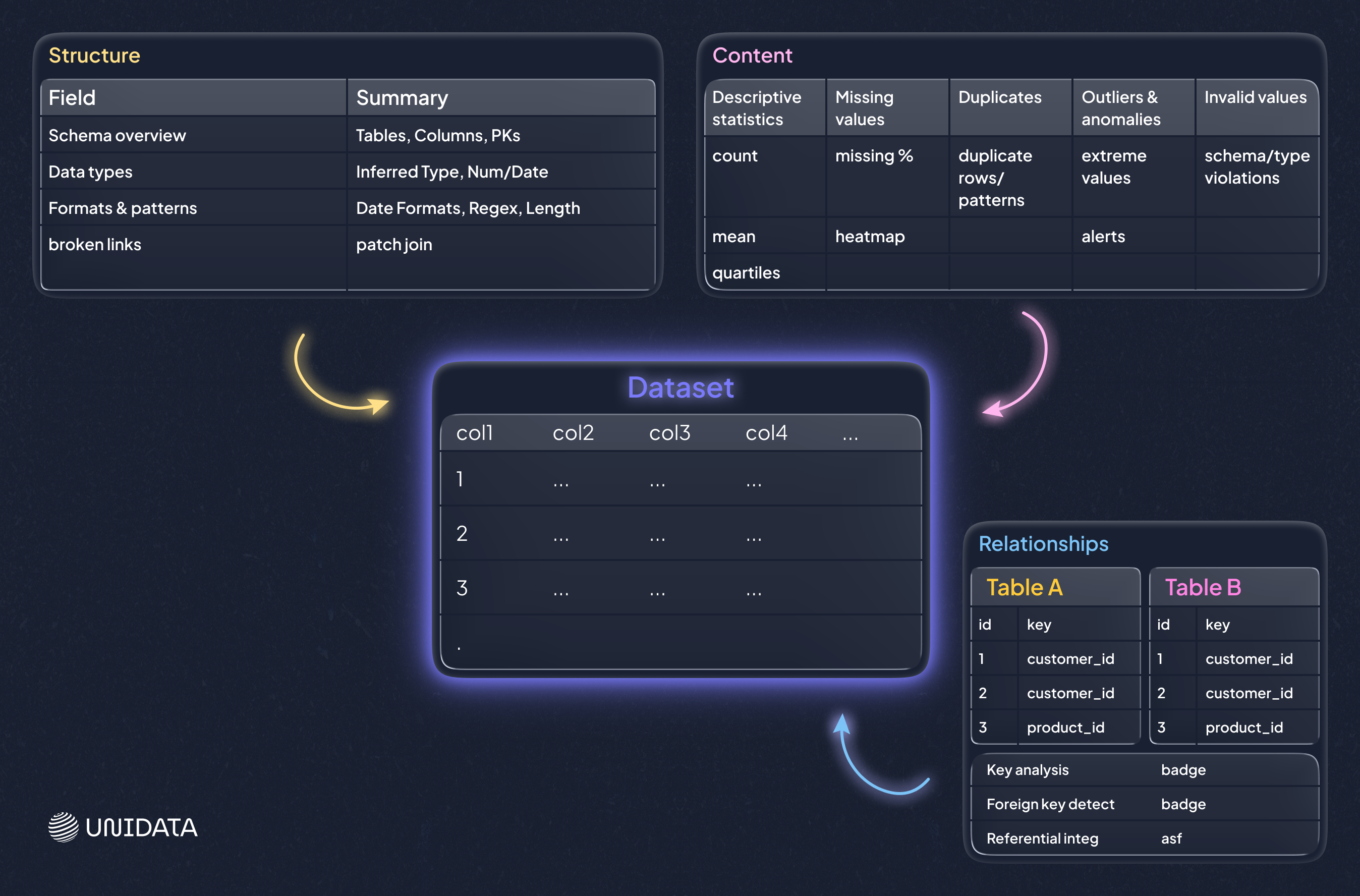Select the Structure panel heading

coord(94,55)
